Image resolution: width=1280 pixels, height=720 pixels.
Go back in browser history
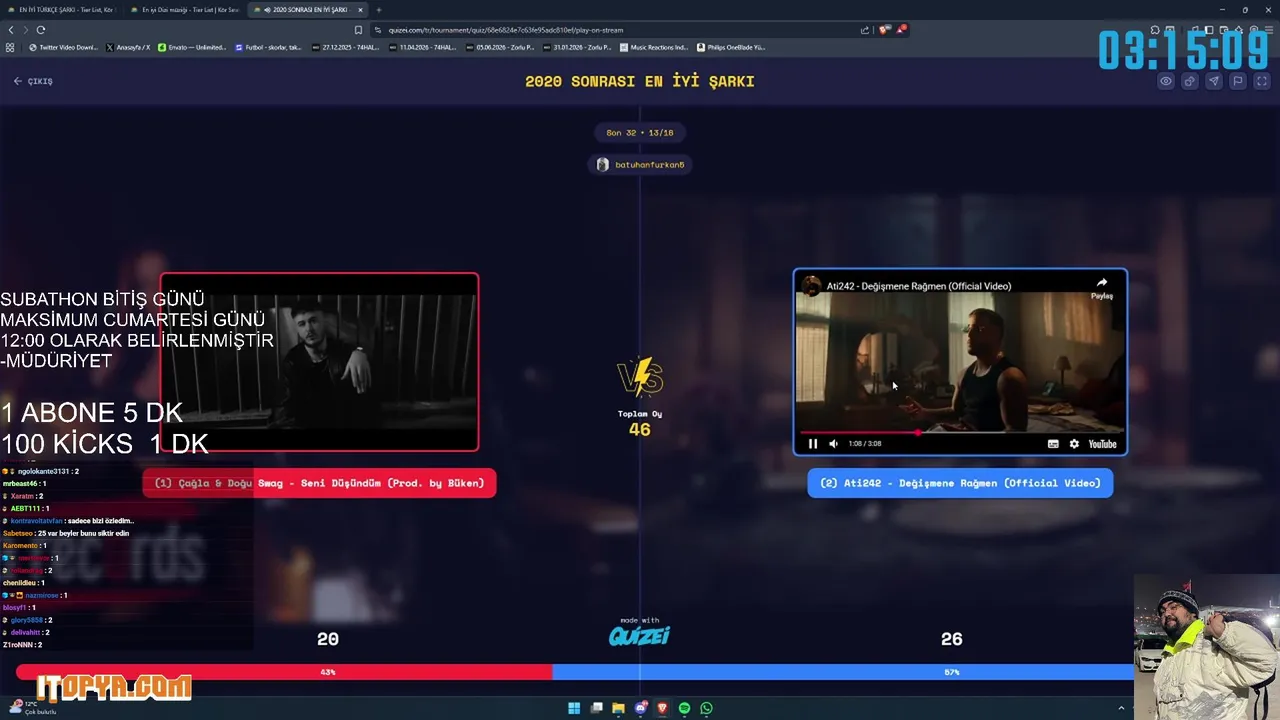tap(11, 30)
